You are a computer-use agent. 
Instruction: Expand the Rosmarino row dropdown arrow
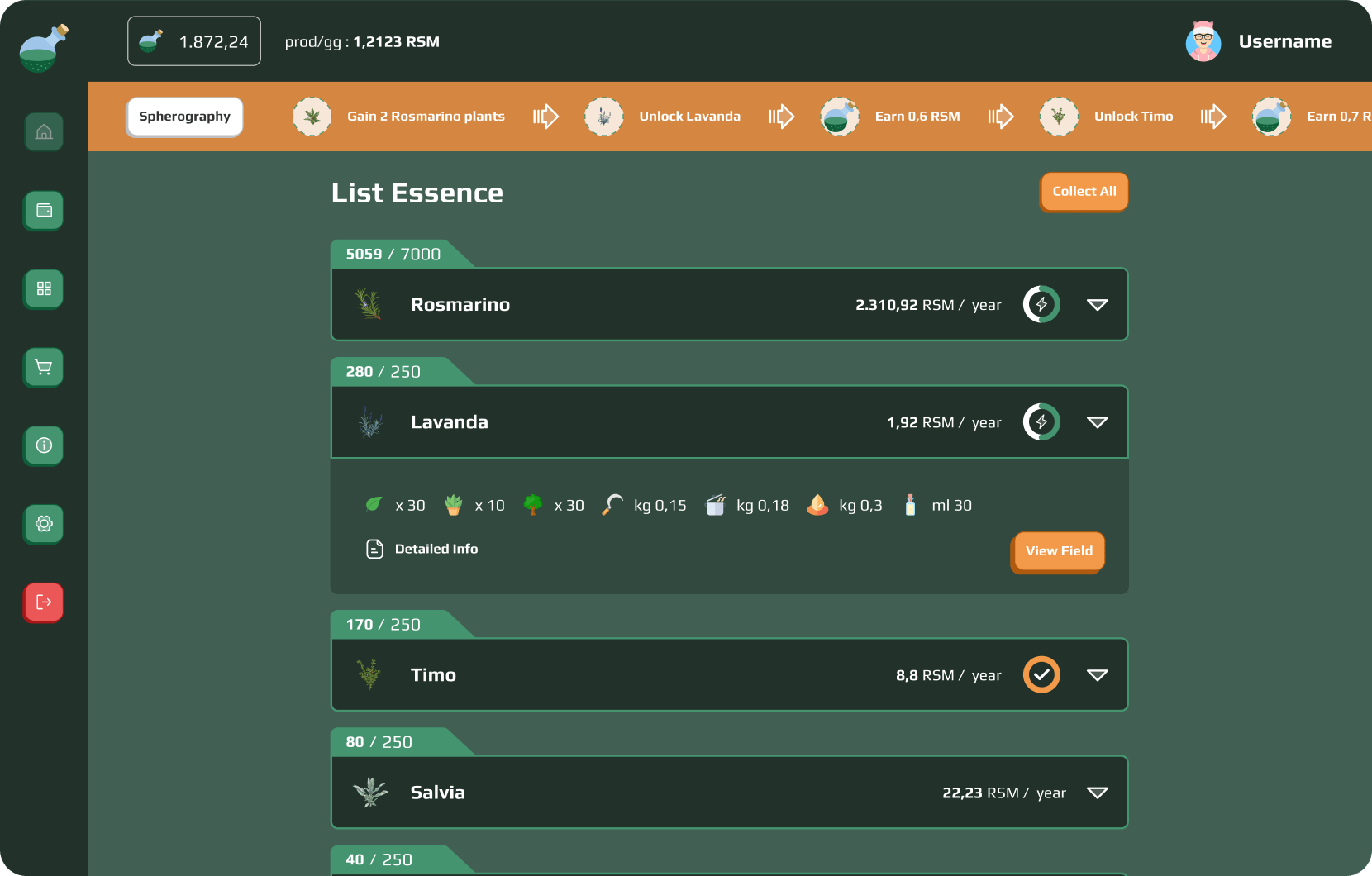1097,305
